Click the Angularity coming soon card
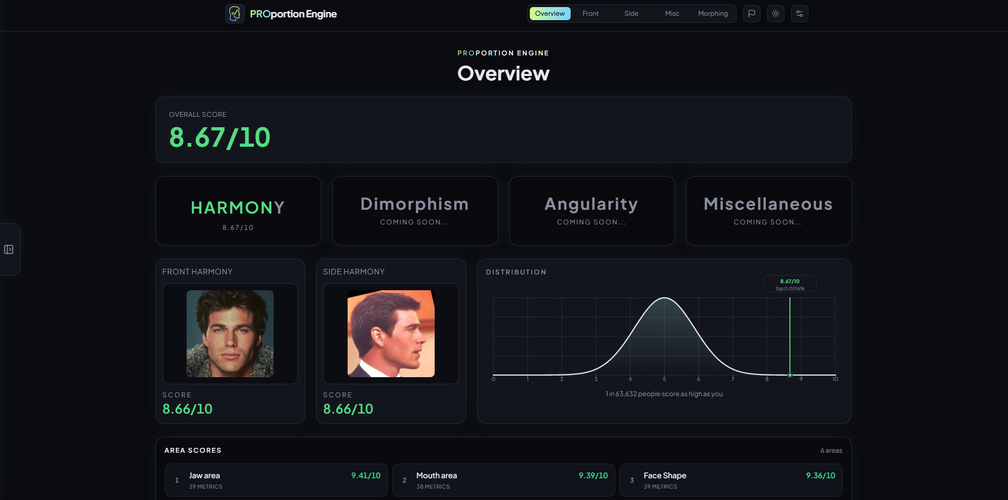This screenshot has height=500, width=1008. 591,211
